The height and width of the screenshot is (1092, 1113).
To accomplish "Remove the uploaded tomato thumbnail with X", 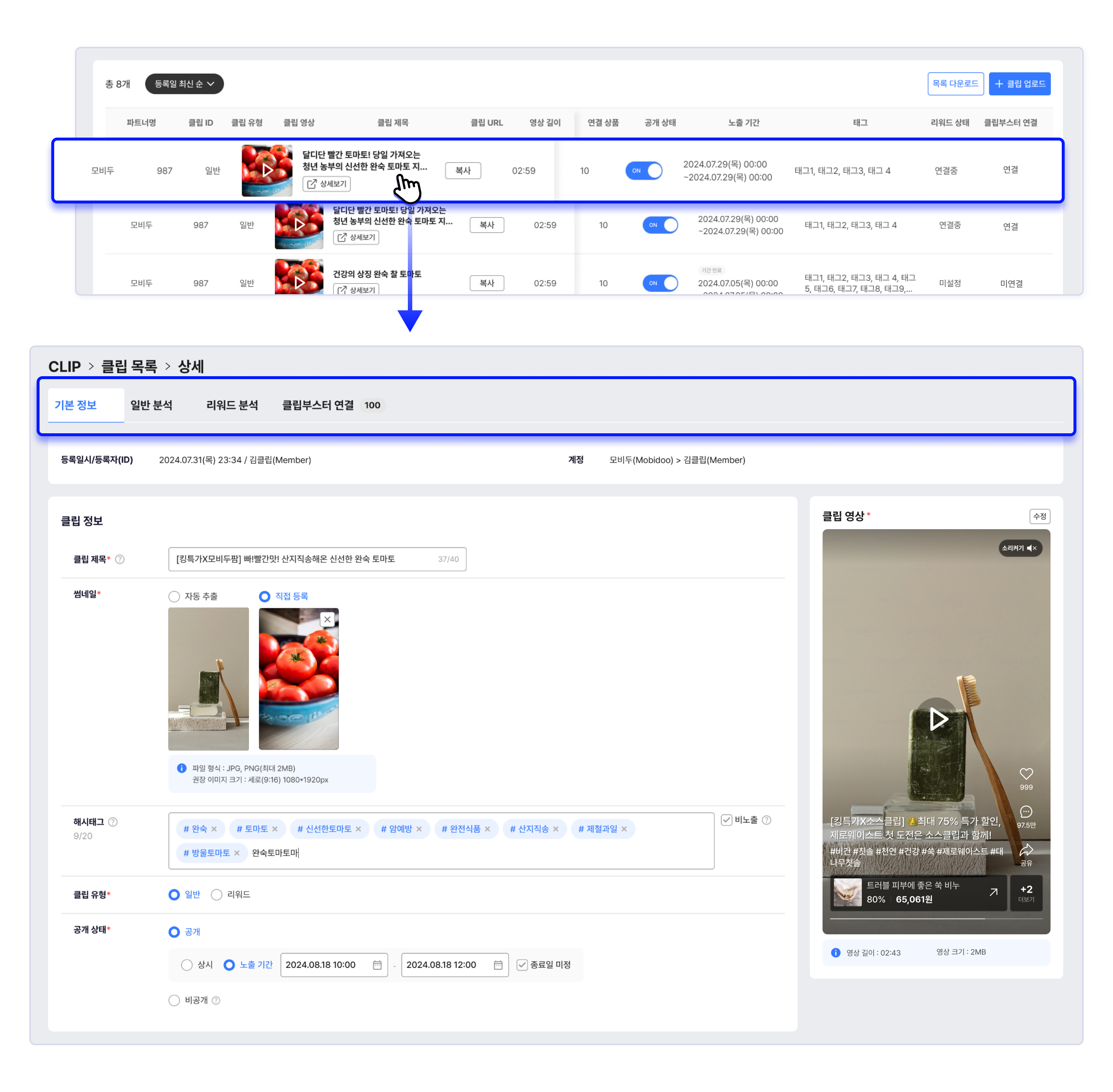I will [327, 620].
